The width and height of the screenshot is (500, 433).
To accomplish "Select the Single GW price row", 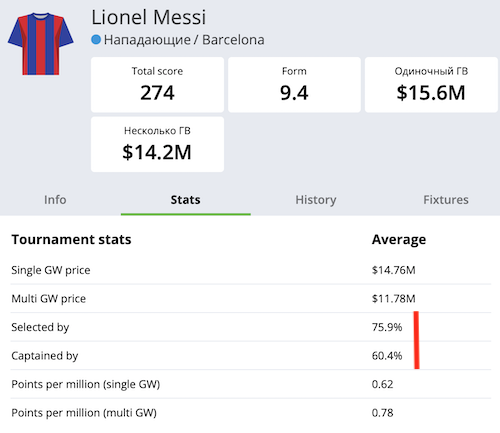I will 251,270.
